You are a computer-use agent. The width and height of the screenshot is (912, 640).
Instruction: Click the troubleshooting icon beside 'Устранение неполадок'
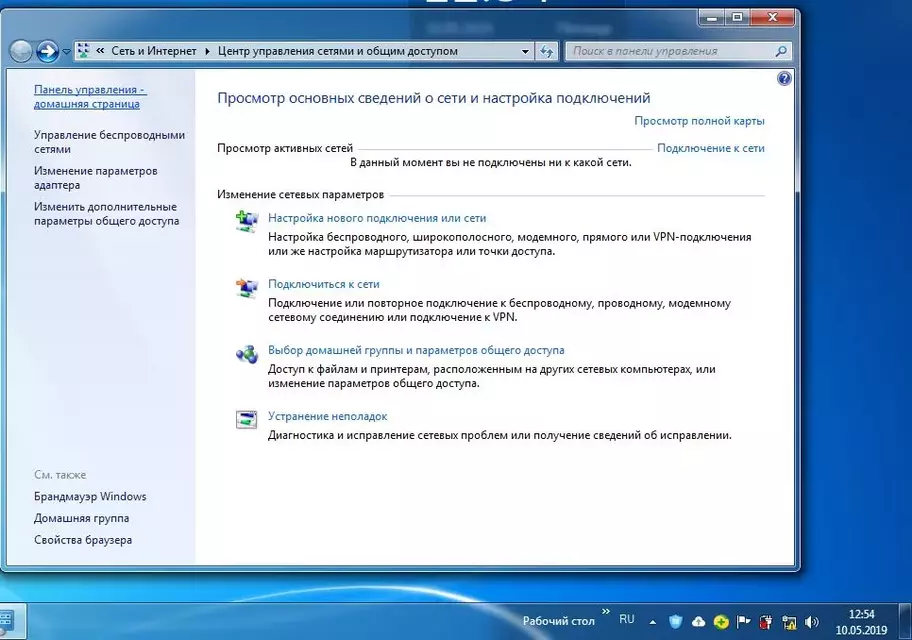tap(247, 419)
